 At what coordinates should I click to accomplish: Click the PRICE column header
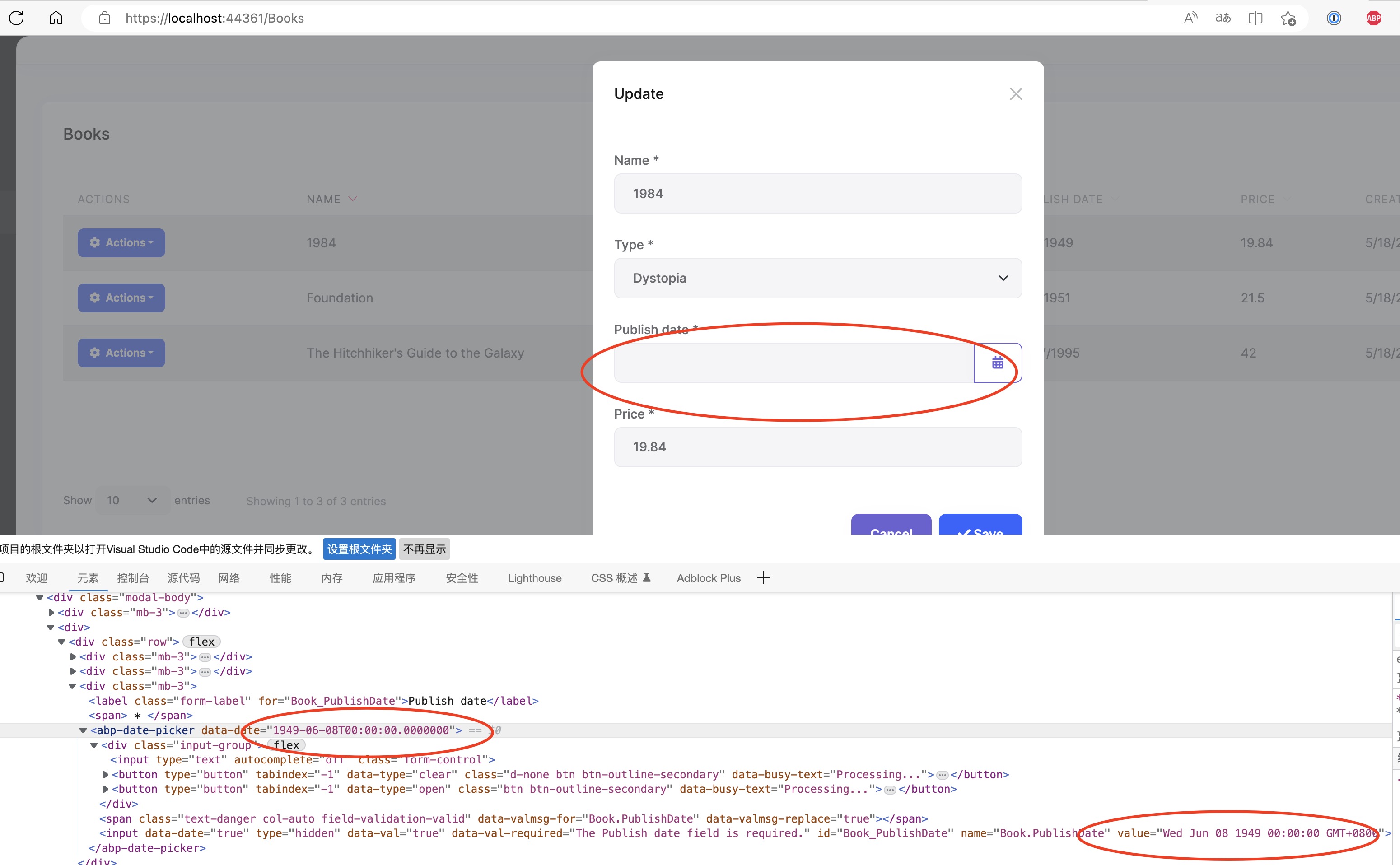(1258, 199)
